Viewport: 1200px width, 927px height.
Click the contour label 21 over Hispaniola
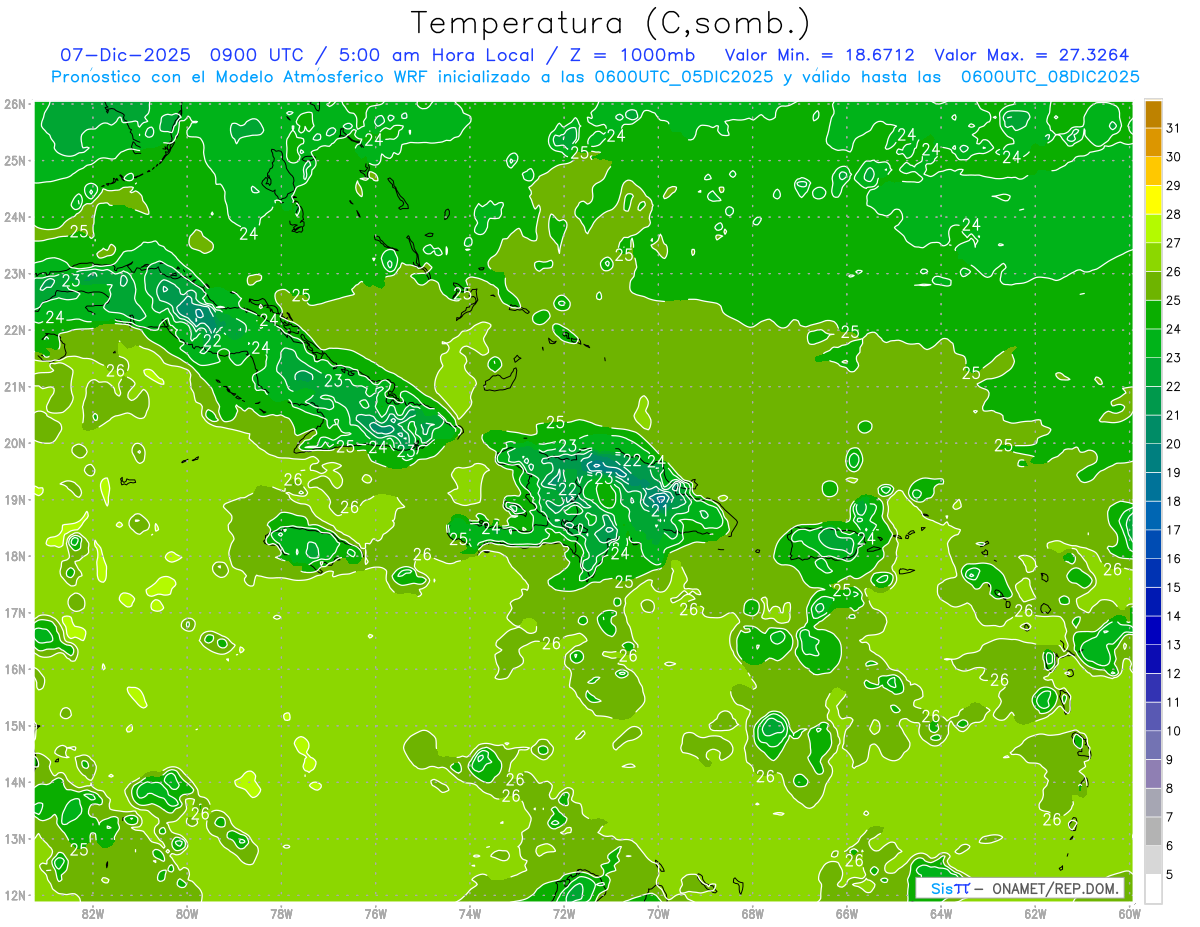pos(660,510)
